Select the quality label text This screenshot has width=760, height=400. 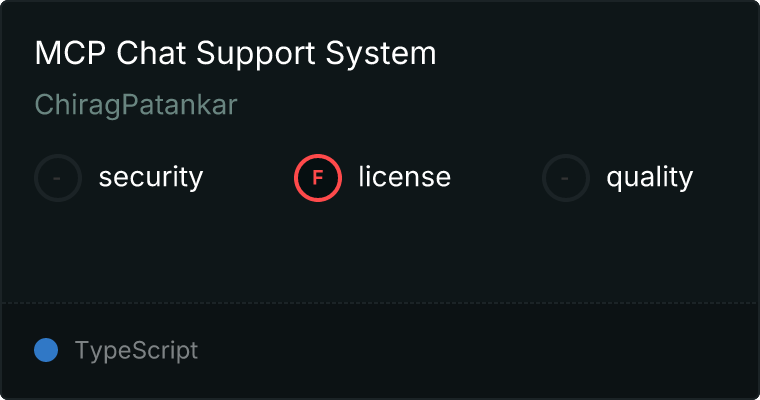pyautogui.click(x=649, y=178)
